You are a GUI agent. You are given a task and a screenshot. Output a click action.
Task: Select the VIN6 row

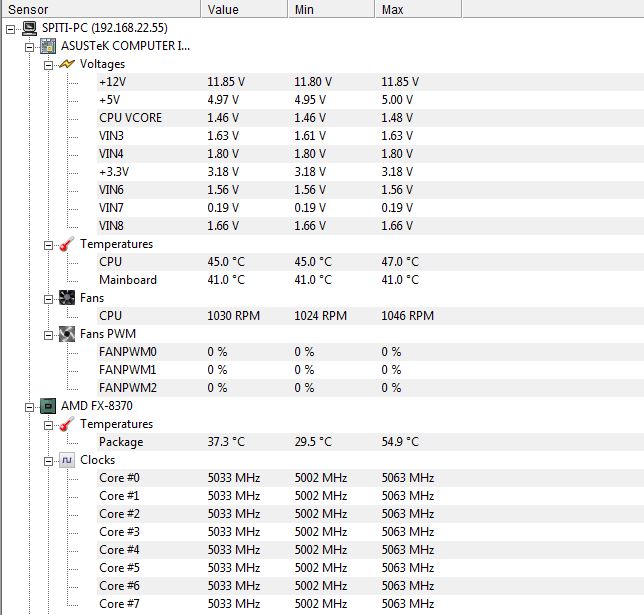[x=370, y=190]
